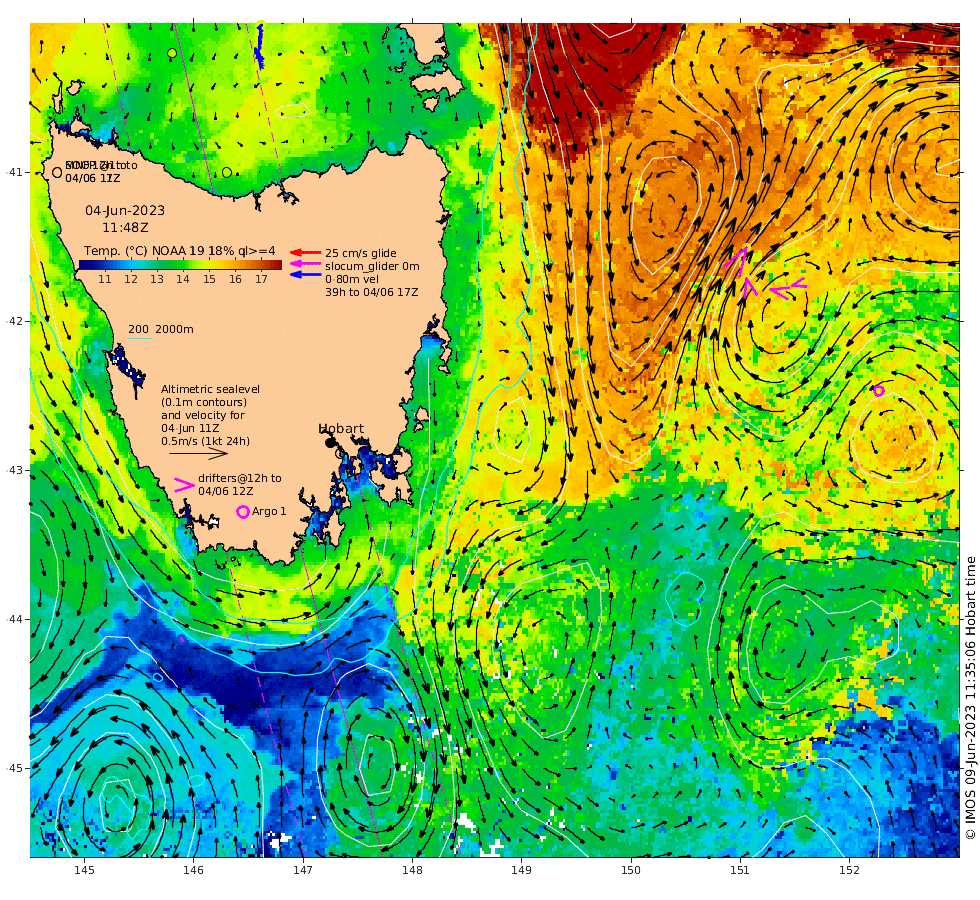Click the 11 tick on the color bar

[104, 279]
